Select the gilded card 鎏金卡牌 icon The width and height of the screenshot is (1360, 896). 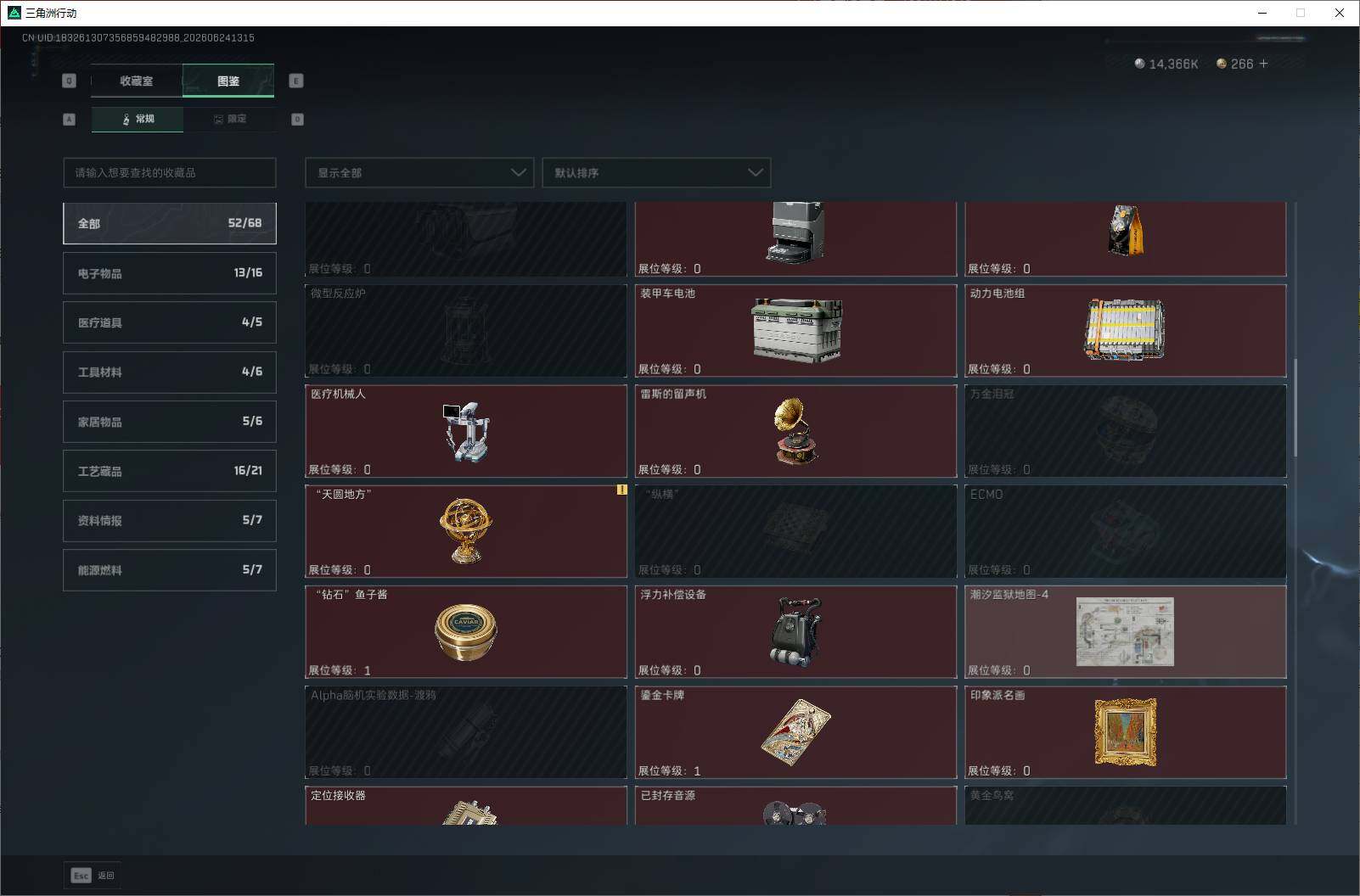[x=795, y=732]
